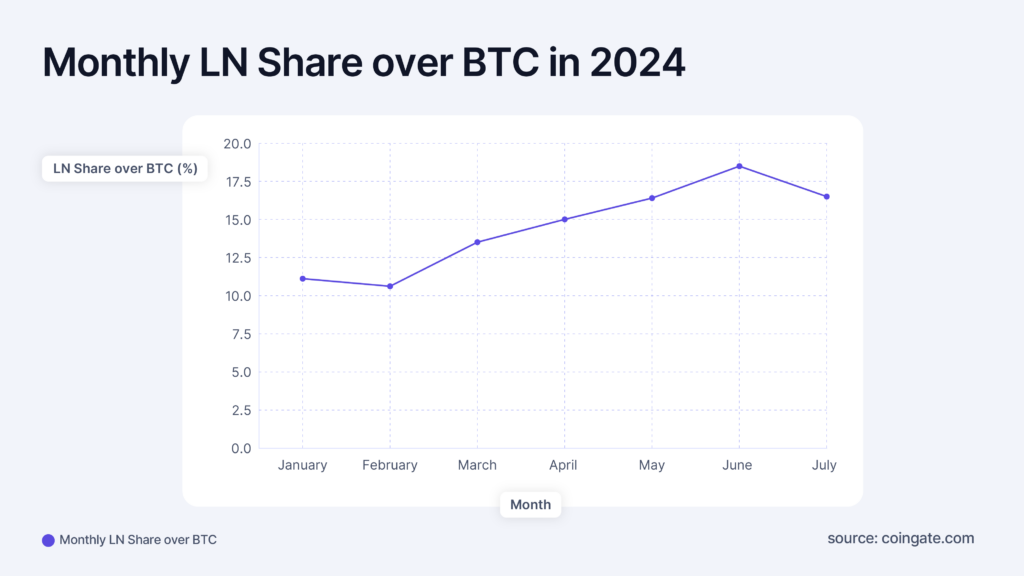Click the 10.0 y-axis tick label

coord(238,296)
